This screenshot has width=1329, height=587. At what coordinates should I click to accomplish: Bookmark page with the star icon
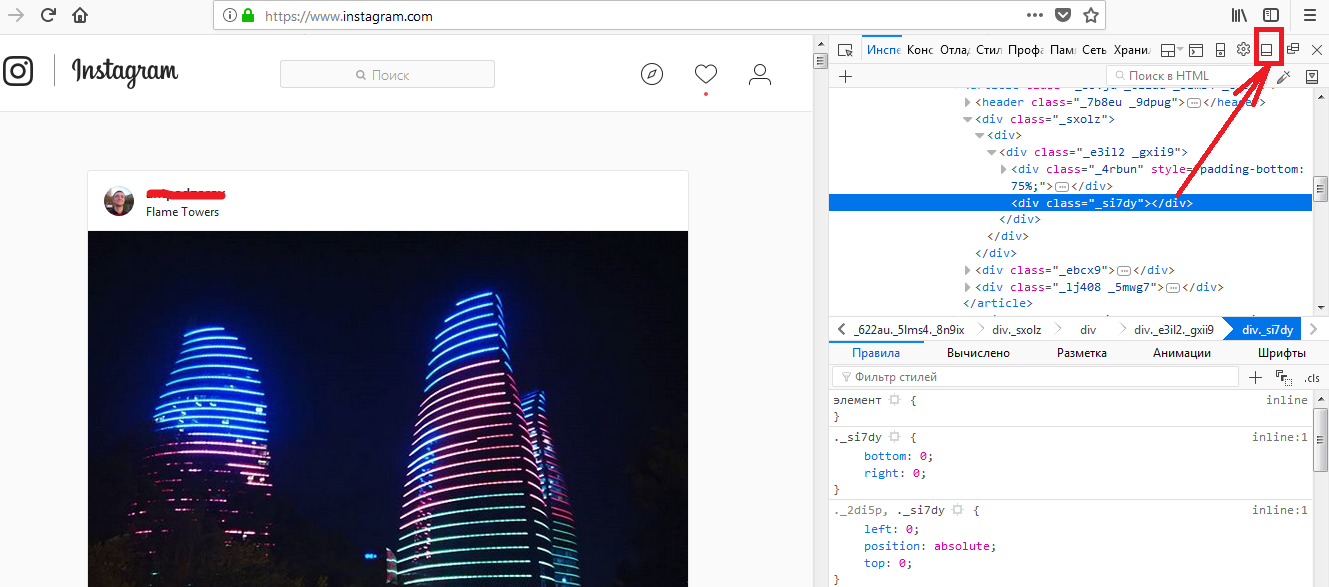(x=1091, y=16)
